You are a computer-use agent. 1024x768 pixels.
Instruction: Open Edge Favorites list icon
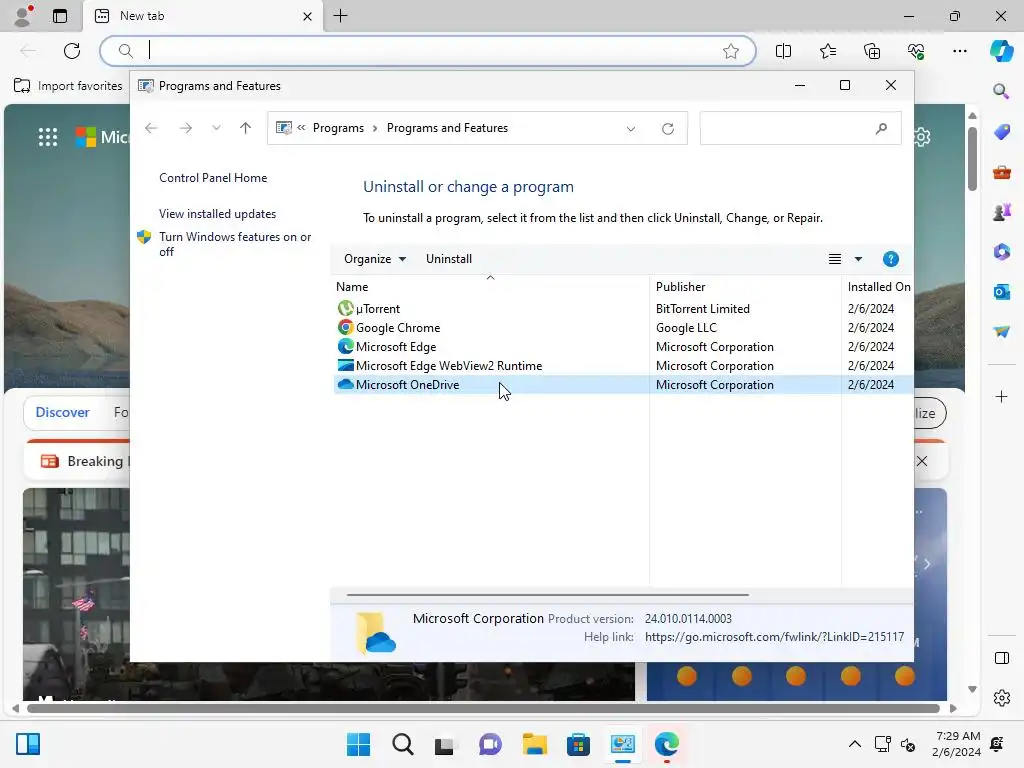[827, 51]
